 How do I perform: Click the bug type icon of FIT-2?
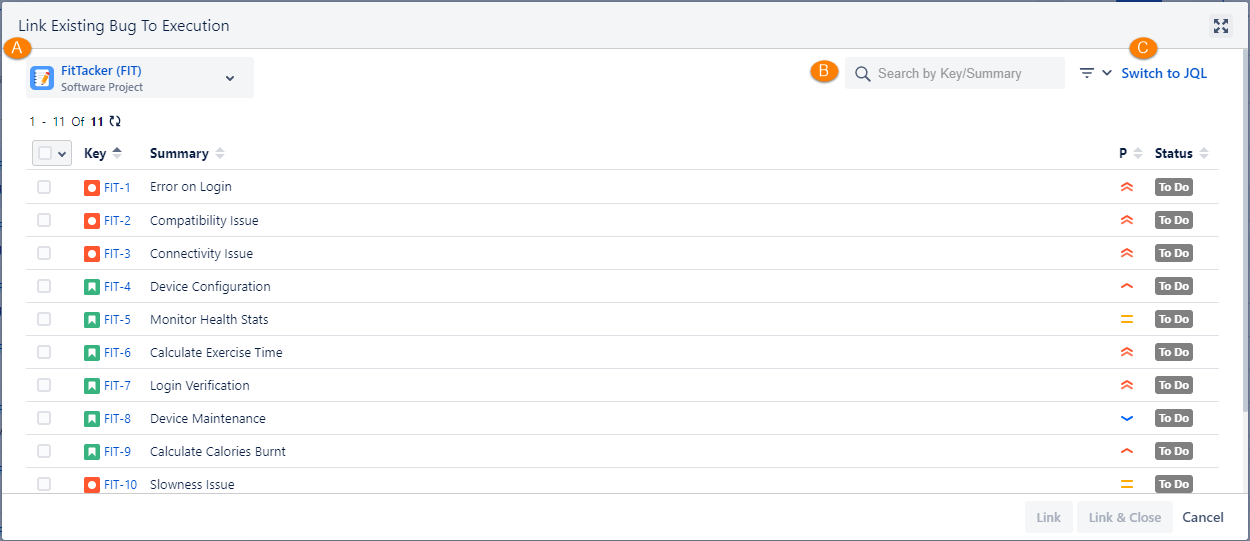coord(92,220)
